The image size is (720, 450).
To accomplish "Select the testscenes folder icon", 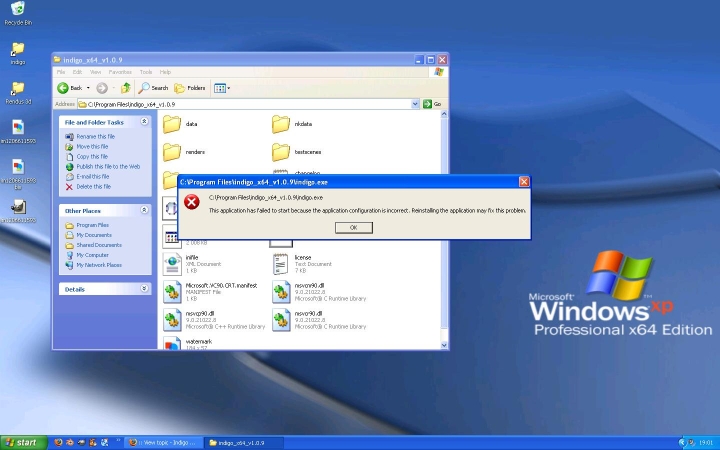I will [281, 152].
